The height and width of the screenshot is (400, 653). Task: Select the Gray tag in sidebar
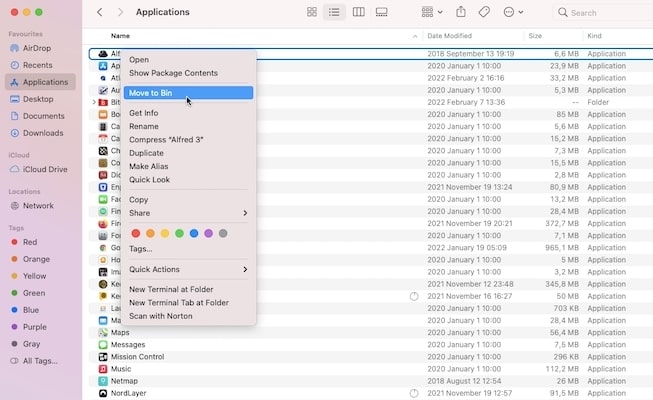tap(41, 344)
